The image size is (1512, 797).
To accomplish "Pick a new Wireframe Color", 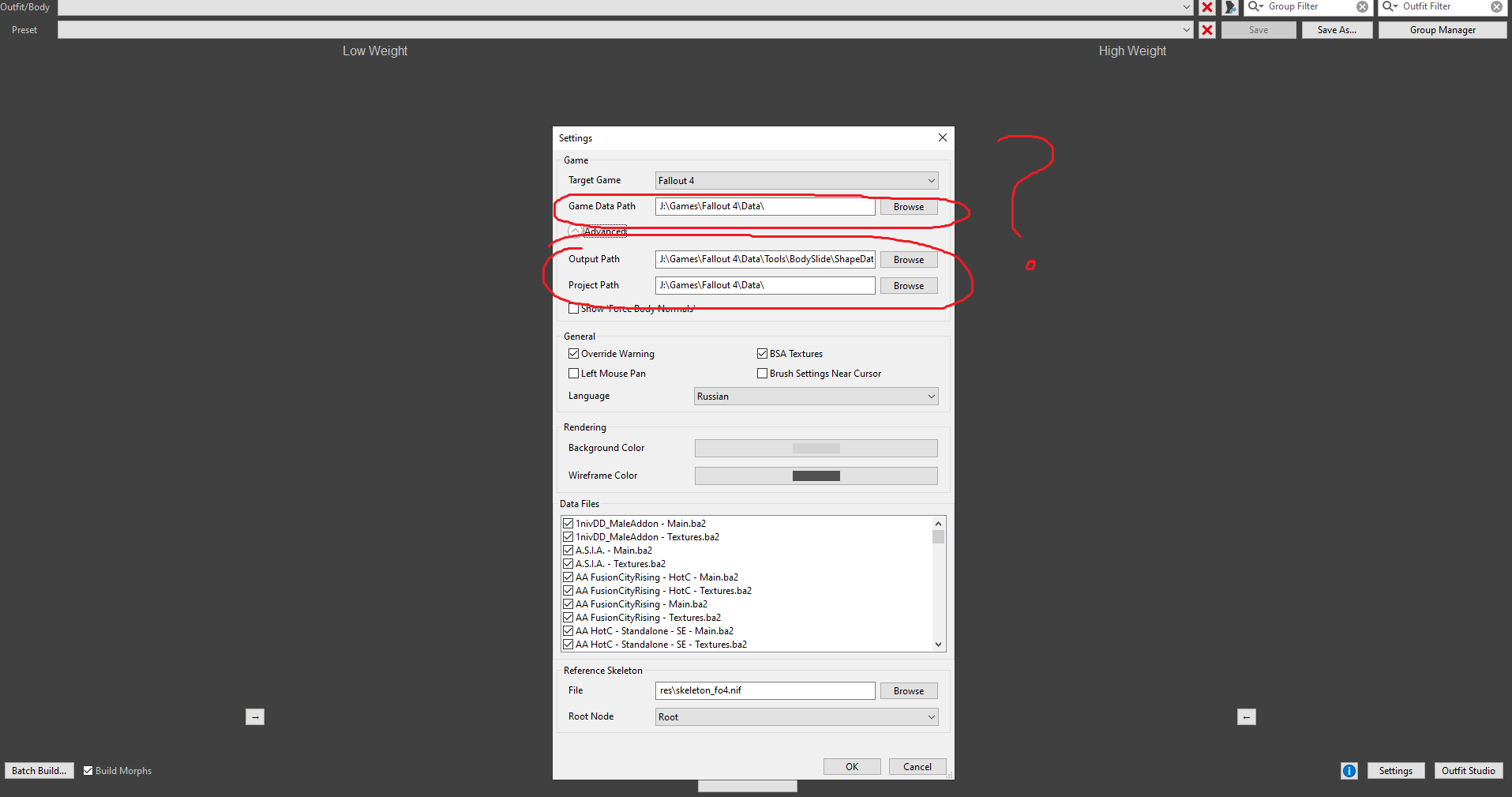I will 816,476.
